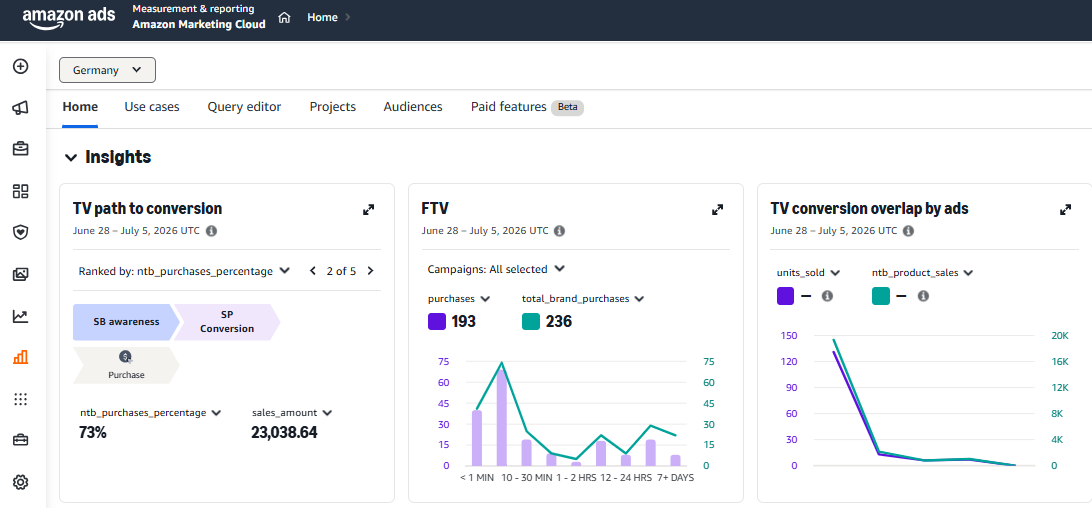This screenshot has height=508, width=1092.
Task: Click the settings gear icon in sidebar
Action: pos(20,482)
